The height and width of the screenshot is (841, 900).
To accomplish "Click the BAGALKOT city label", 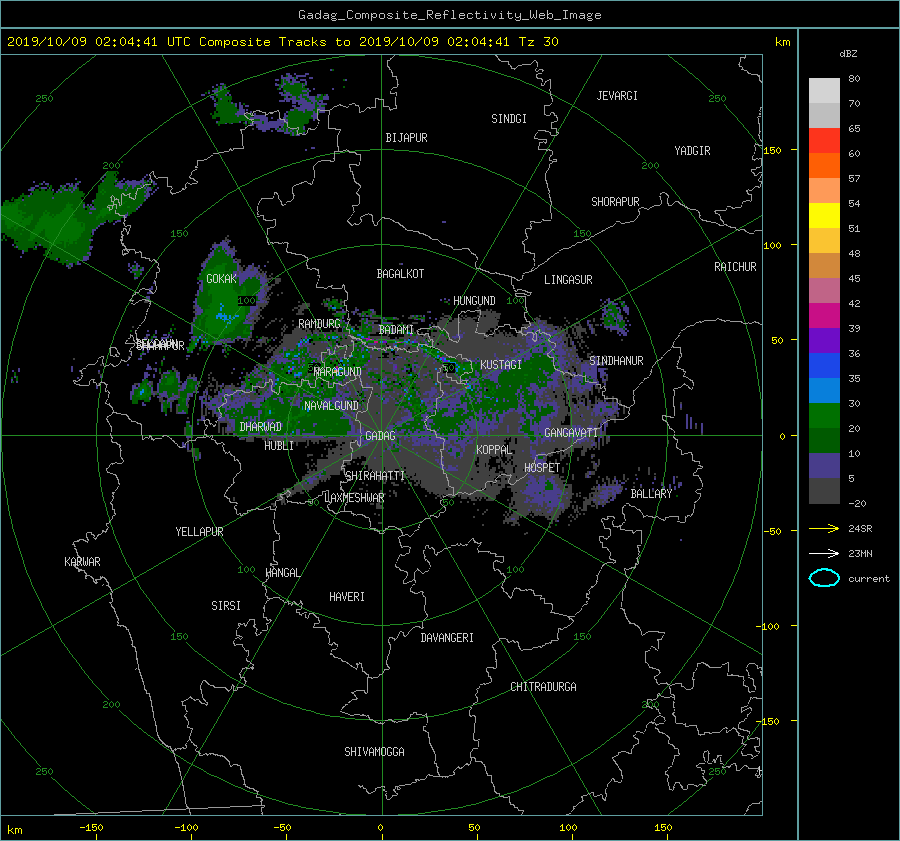I will 400,274.
